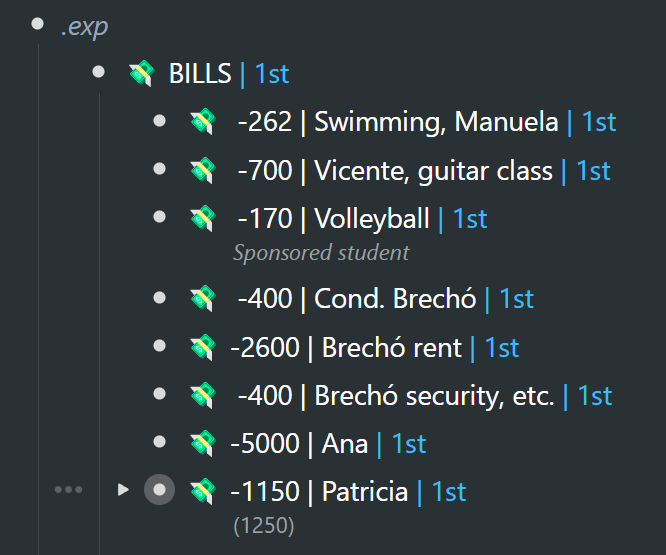Viewport: 666px width, 555px height.
Task: Edit the Sponsored student note
Action: tap(321, 253)
